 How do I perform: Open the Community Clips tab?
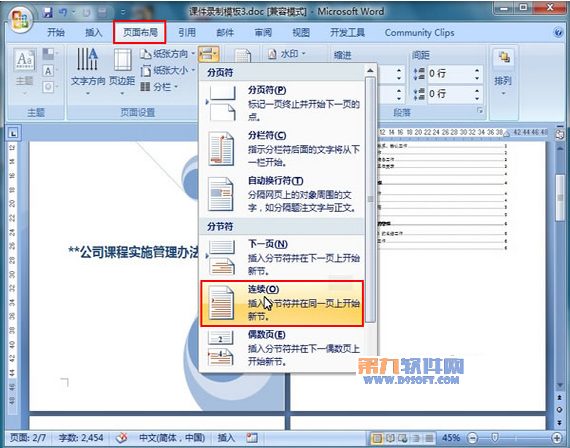(x=420, y=33)
